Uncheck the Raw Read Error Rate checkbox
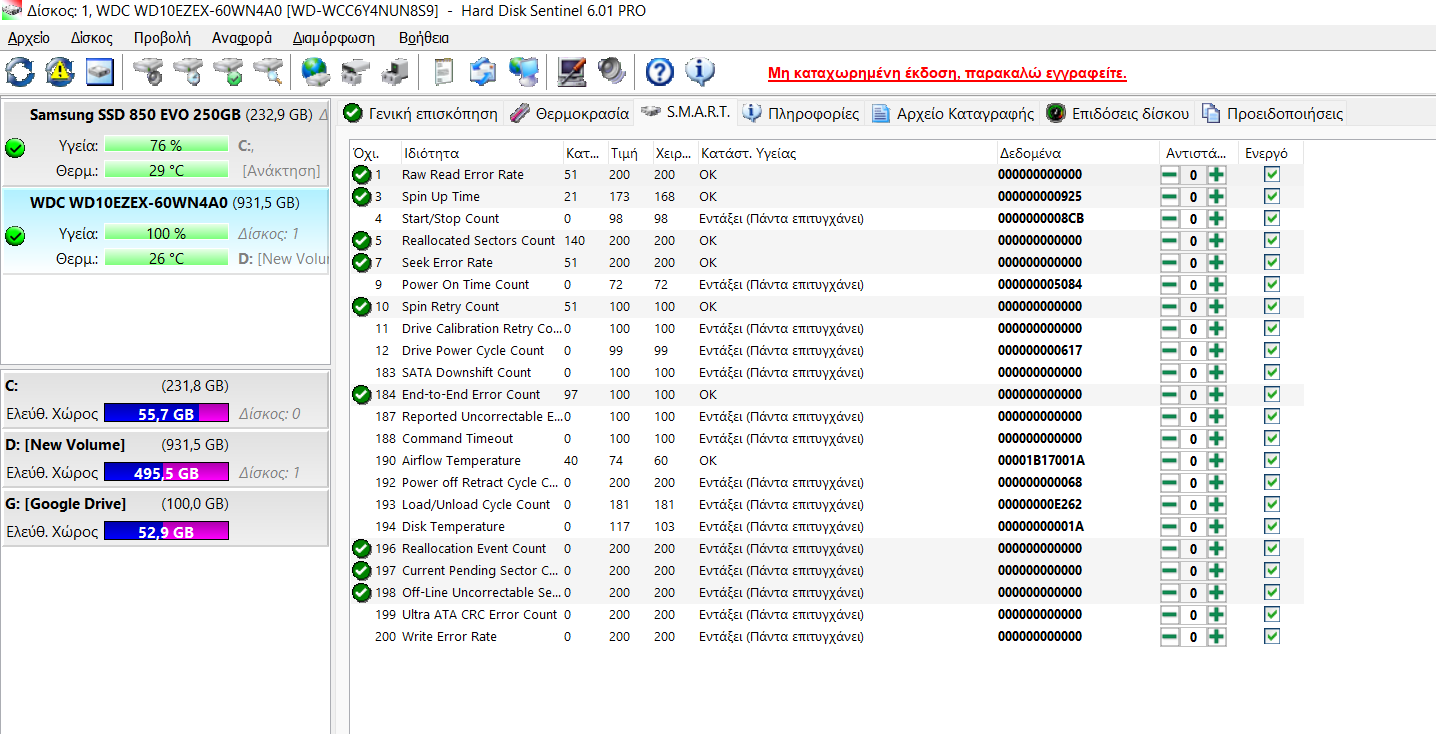1436x734 pixels. pos(1271,174)
